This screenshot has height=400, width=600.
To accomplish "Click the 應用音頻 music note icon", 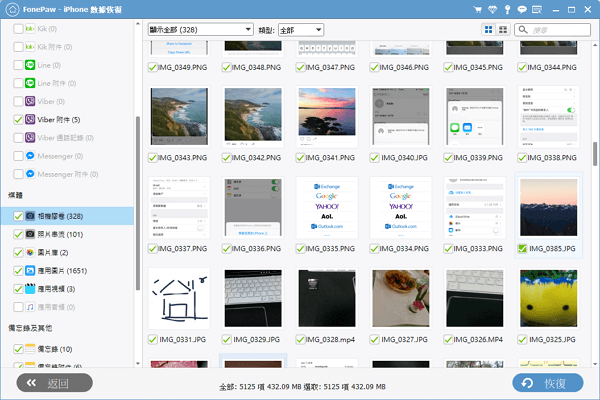I will (30, 307).
